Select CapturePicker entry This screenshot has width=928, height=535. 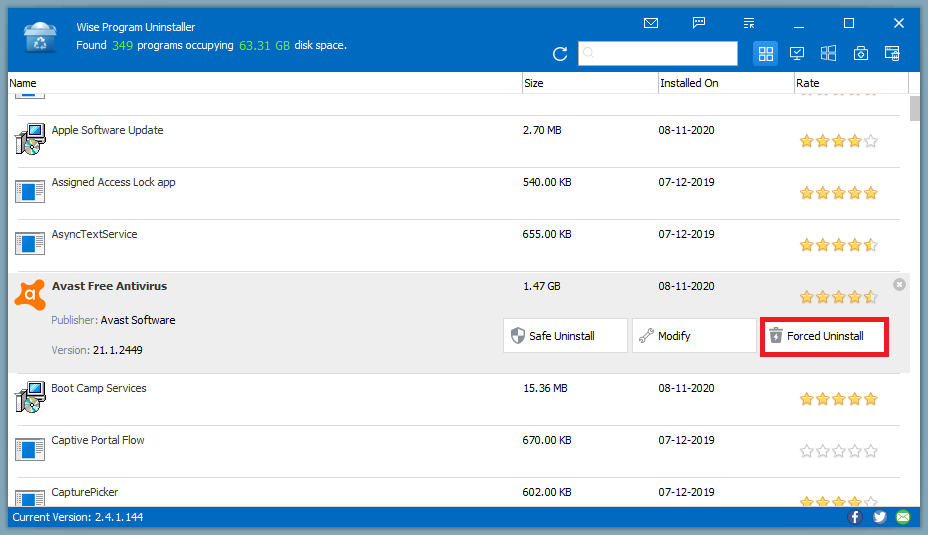[x=459, y=492]
